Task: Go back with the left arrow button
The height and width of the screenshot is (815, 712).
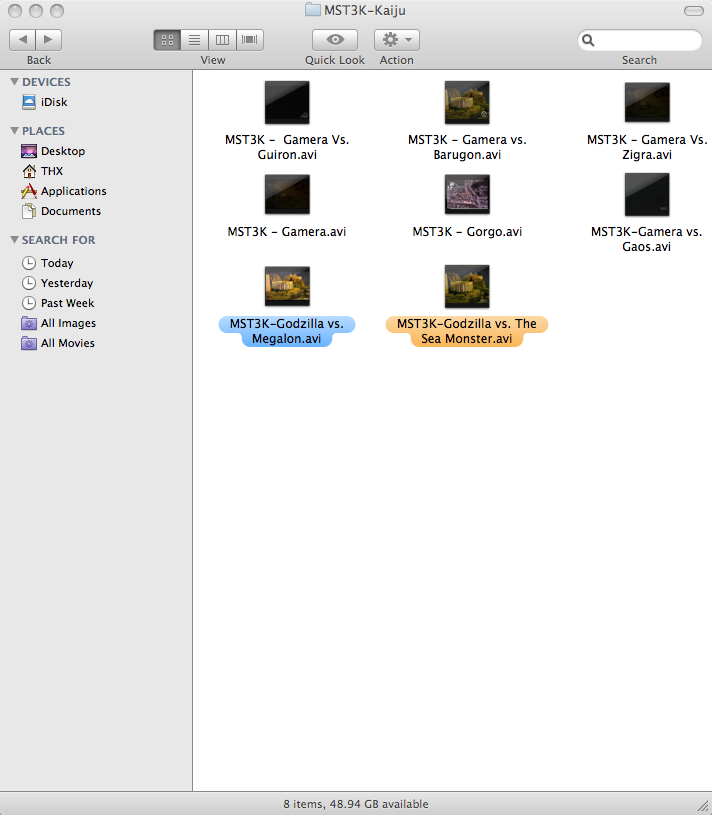Action: pyautogui.click(x=22, y=40)
